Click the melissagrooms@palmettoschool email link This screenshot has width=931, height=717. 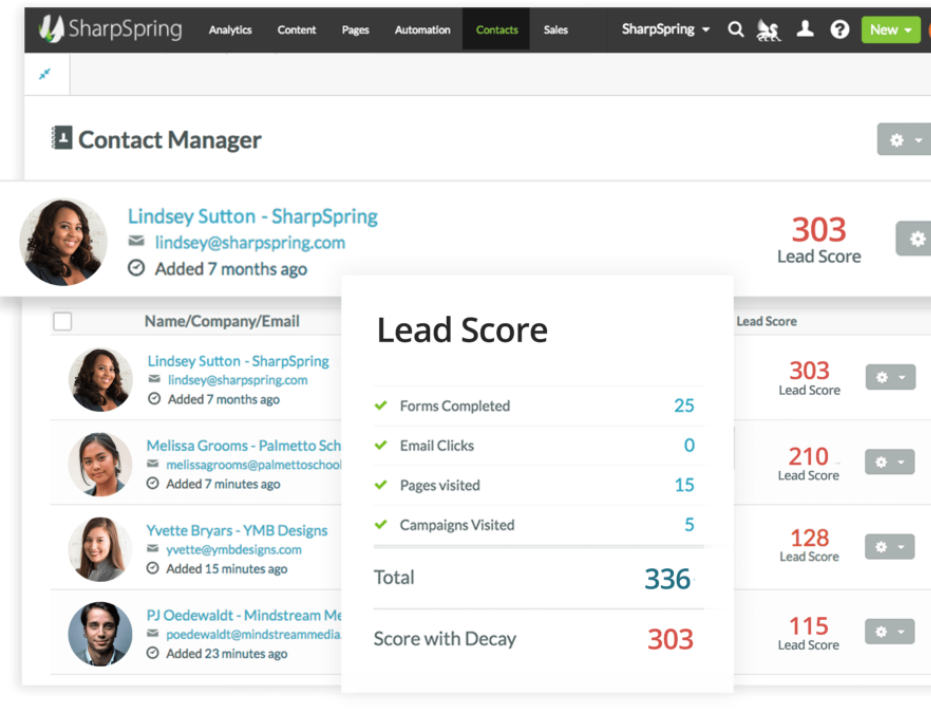tap(254, 464)
